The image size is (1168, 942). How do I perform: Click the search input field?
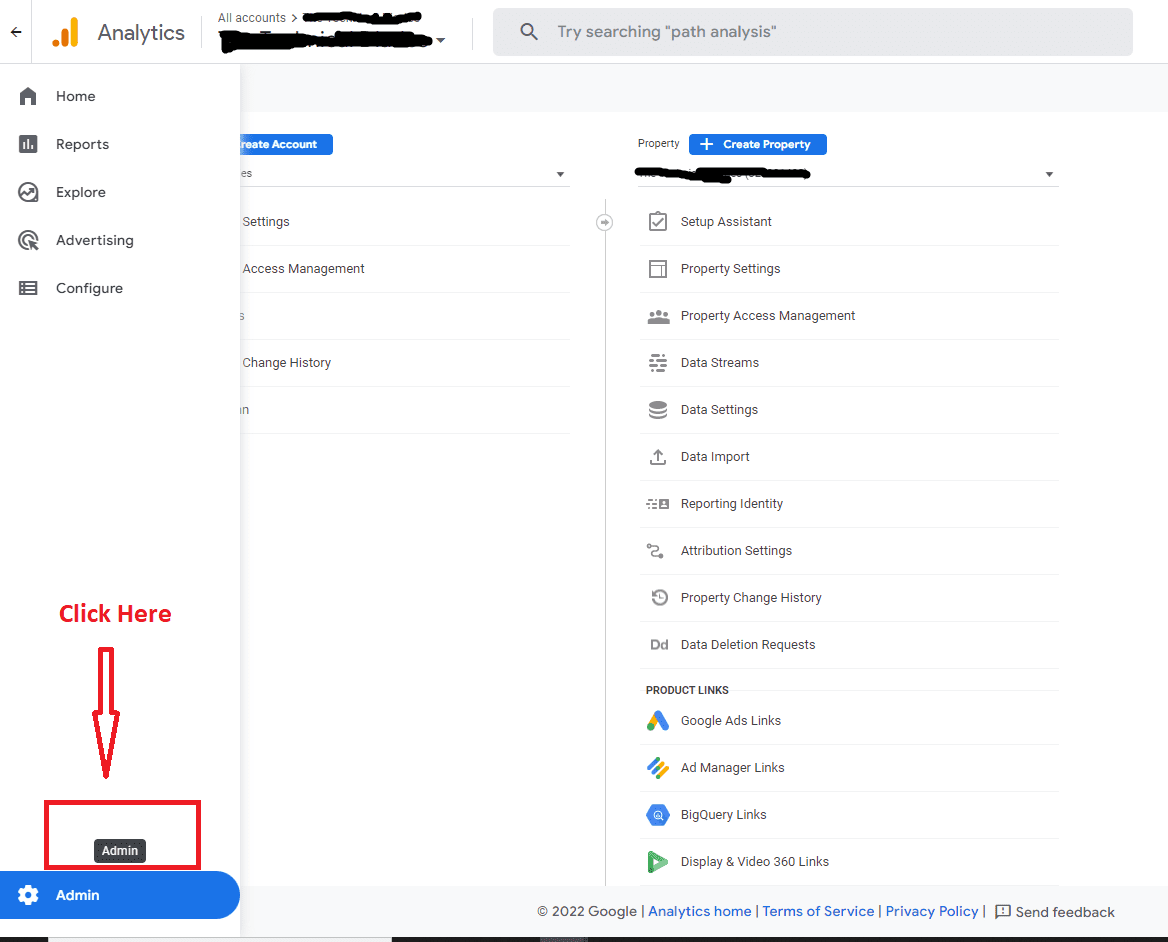pos(813,32)
